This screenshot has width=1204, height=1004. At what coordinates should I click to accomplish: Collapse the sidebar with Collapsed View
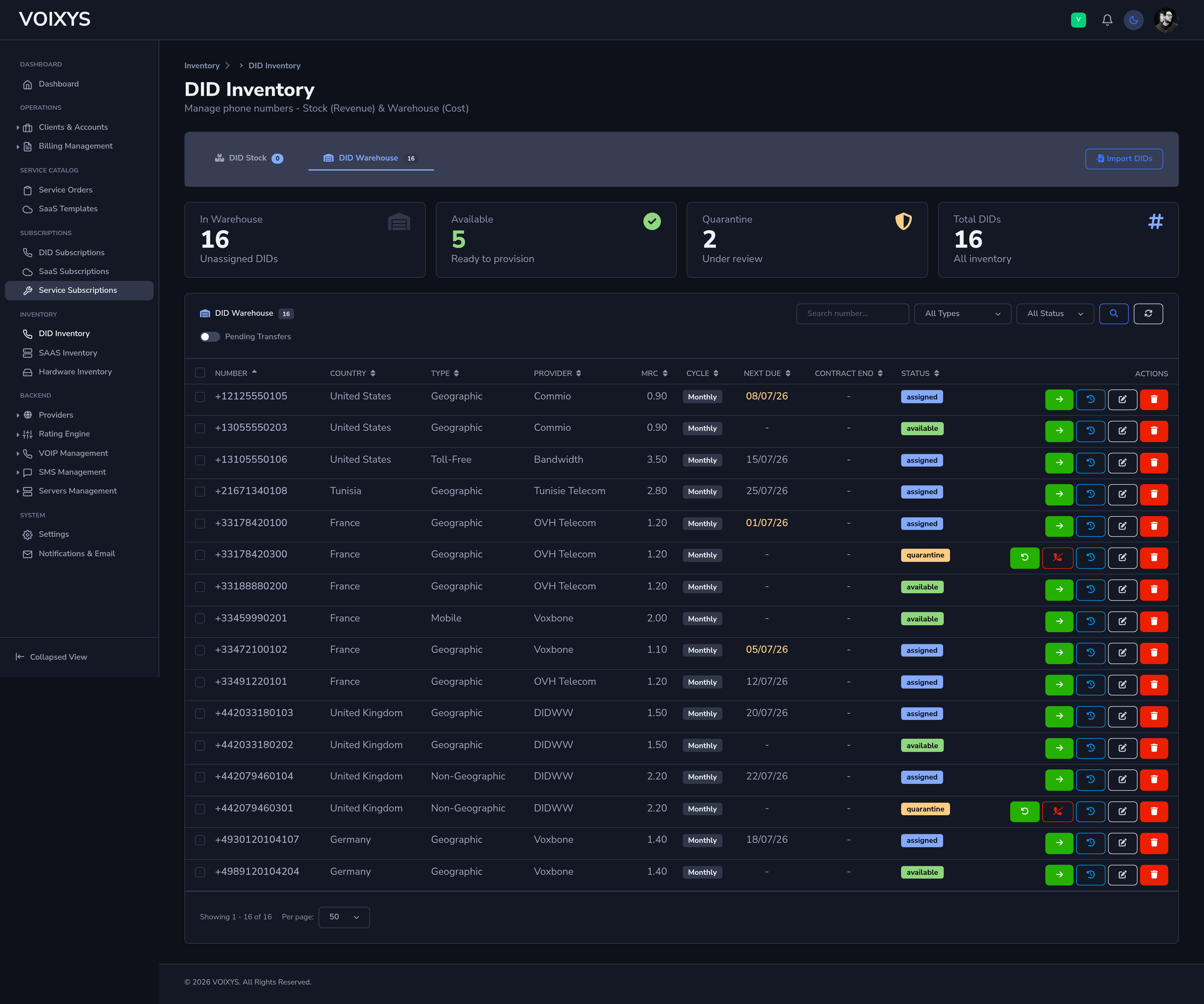click(51, 657)
